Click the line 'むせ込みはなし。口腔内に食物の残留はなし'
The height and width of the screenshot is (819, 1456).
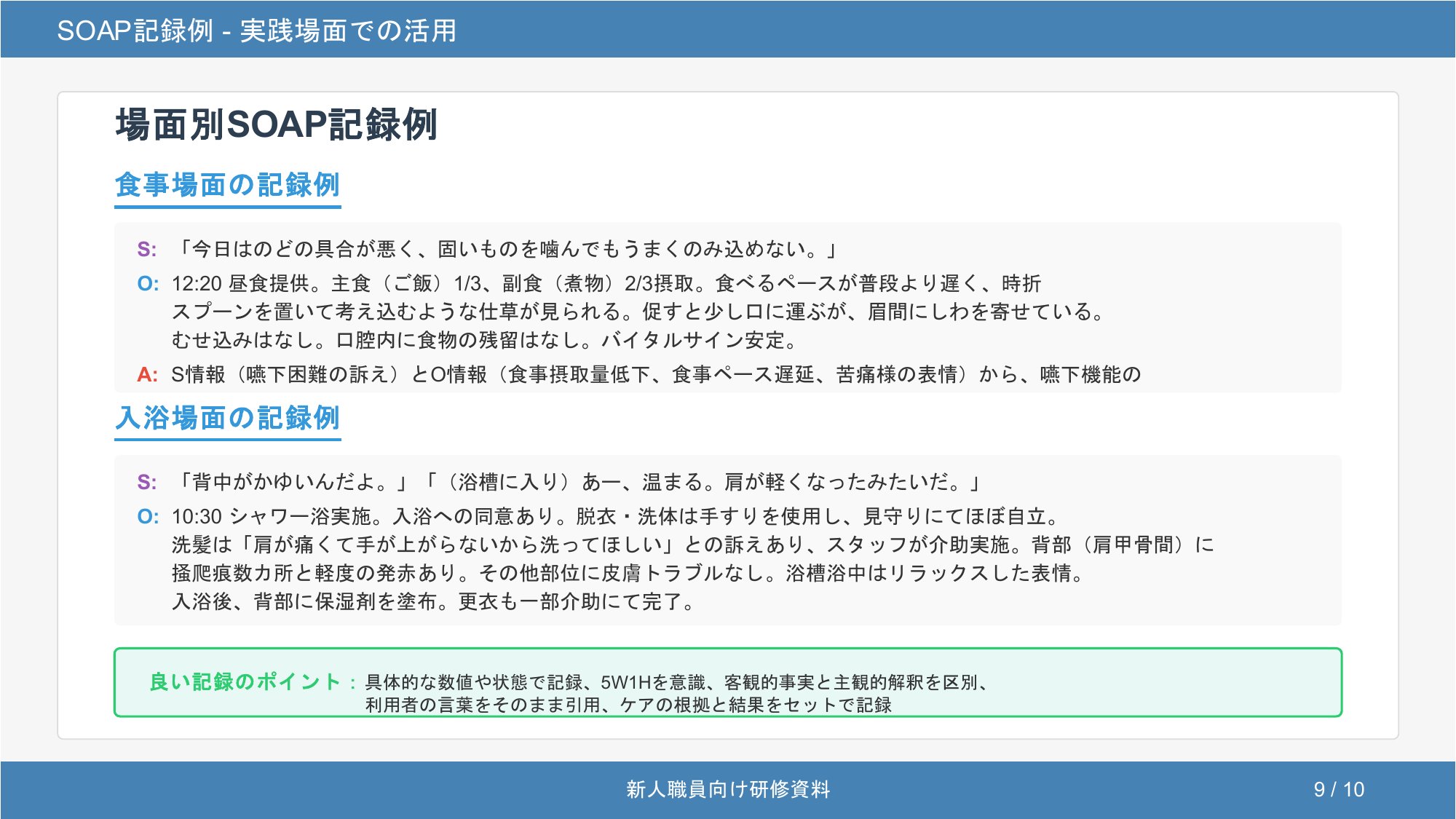(486, 341)
